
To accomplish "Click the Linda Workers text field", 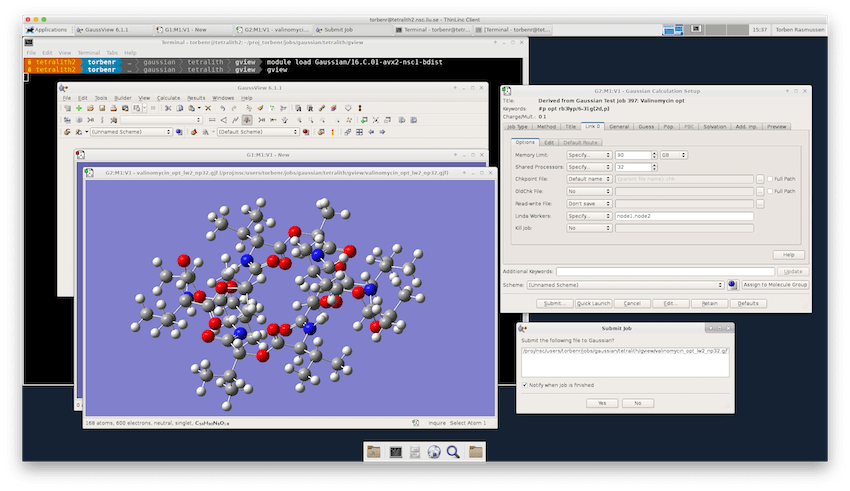I will (684, 216).
